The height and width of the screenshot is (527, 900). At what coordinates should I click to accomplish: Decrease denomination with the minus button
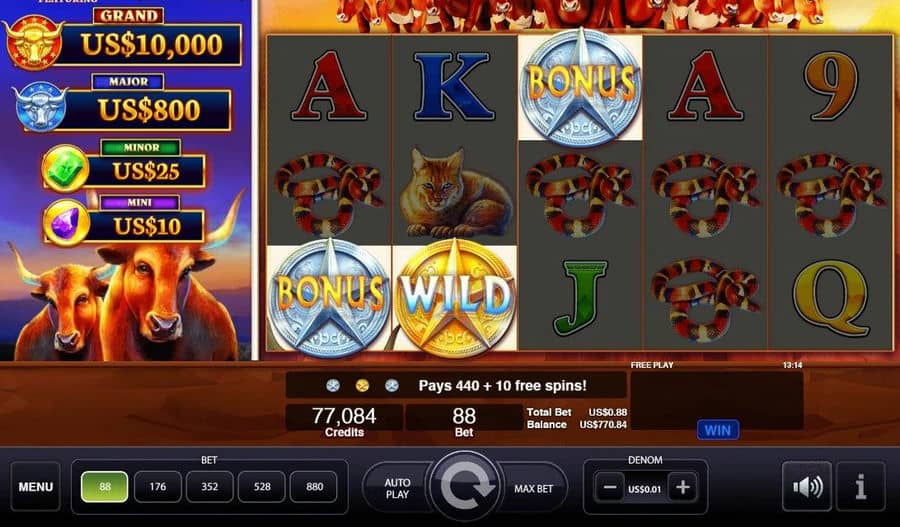tap(610, 488)
